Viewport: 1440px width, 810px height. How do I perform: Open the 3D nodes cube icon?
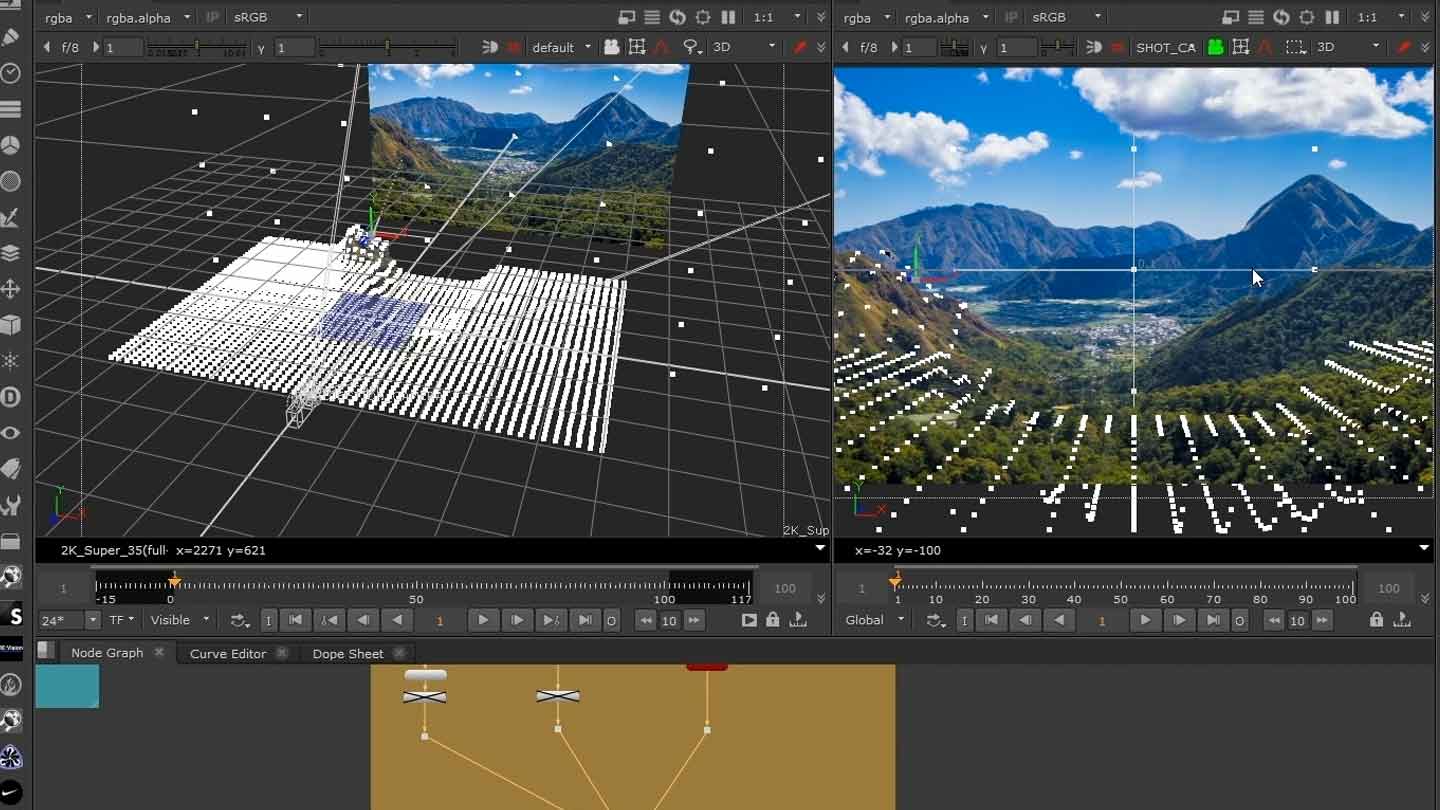click(11, 325)
